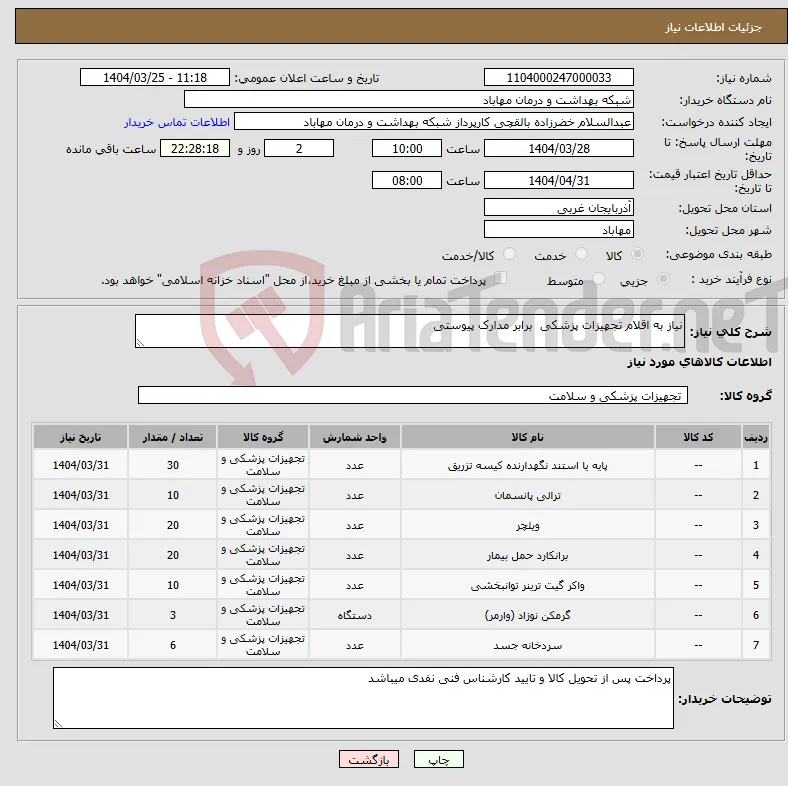Screen dimensions: 788x786
Task: Click quantity 30 in row 1
Action: (172, 465)
